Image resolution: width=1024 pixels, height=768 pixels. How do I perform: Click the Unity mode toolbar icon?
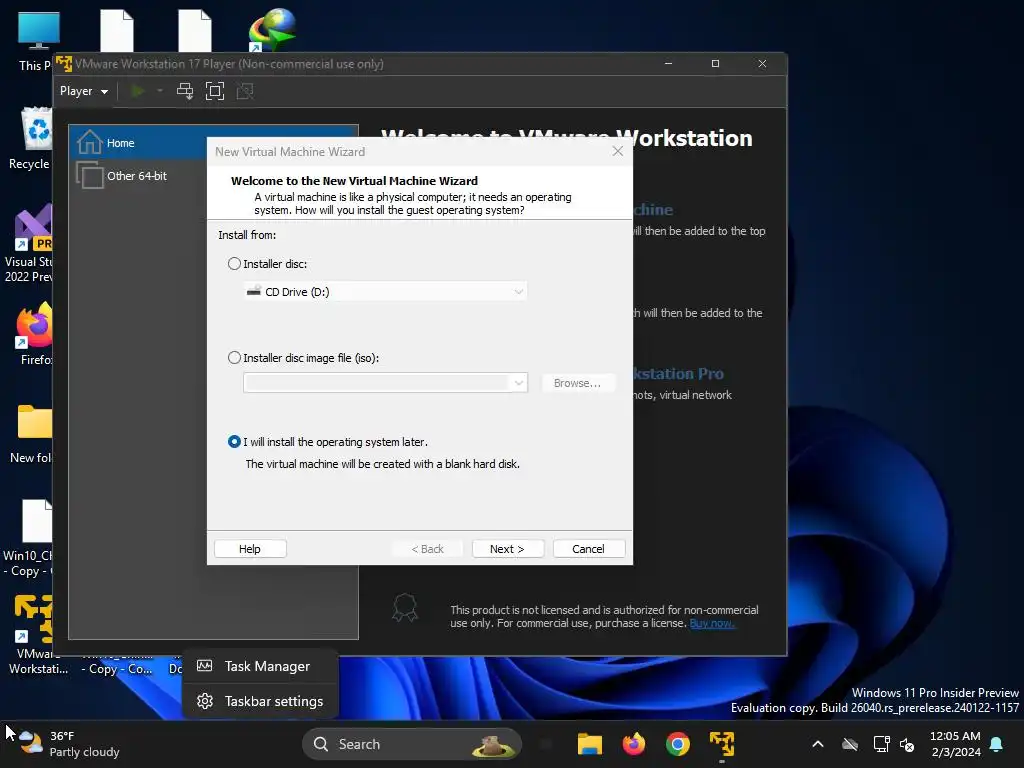245,91
